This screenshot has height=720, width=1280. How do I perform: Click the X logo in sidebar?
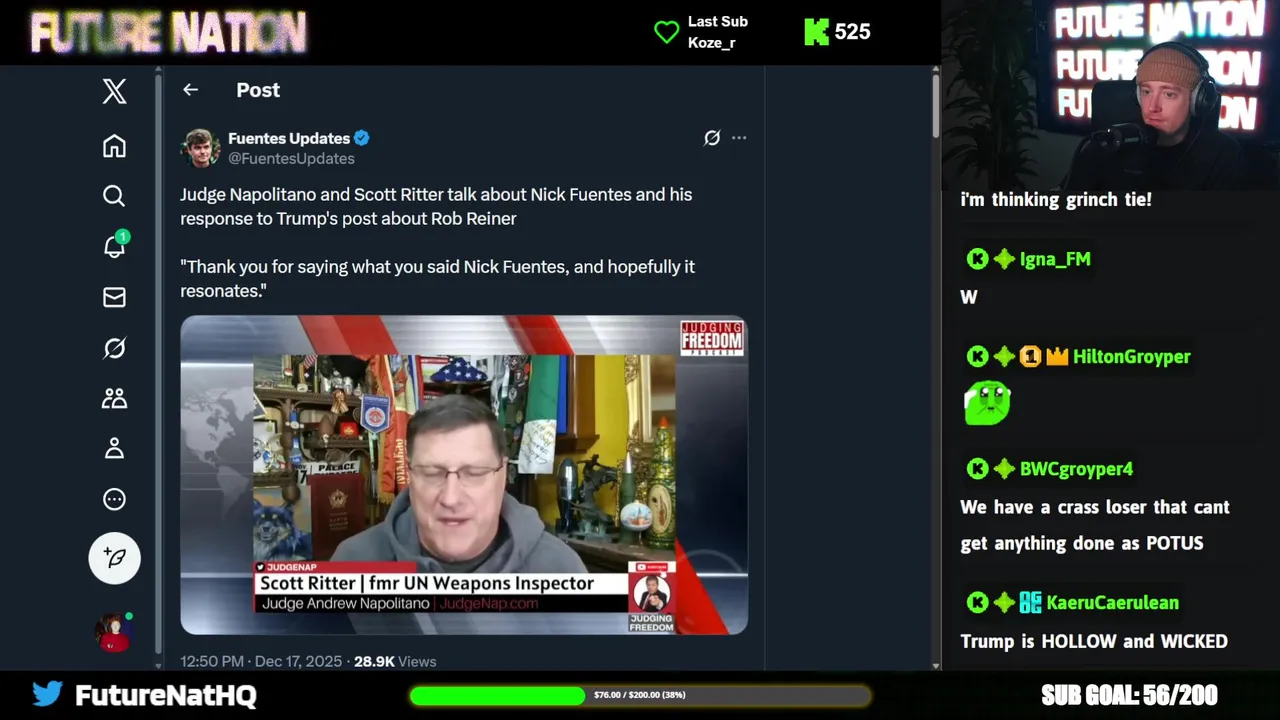pos(114,91)
